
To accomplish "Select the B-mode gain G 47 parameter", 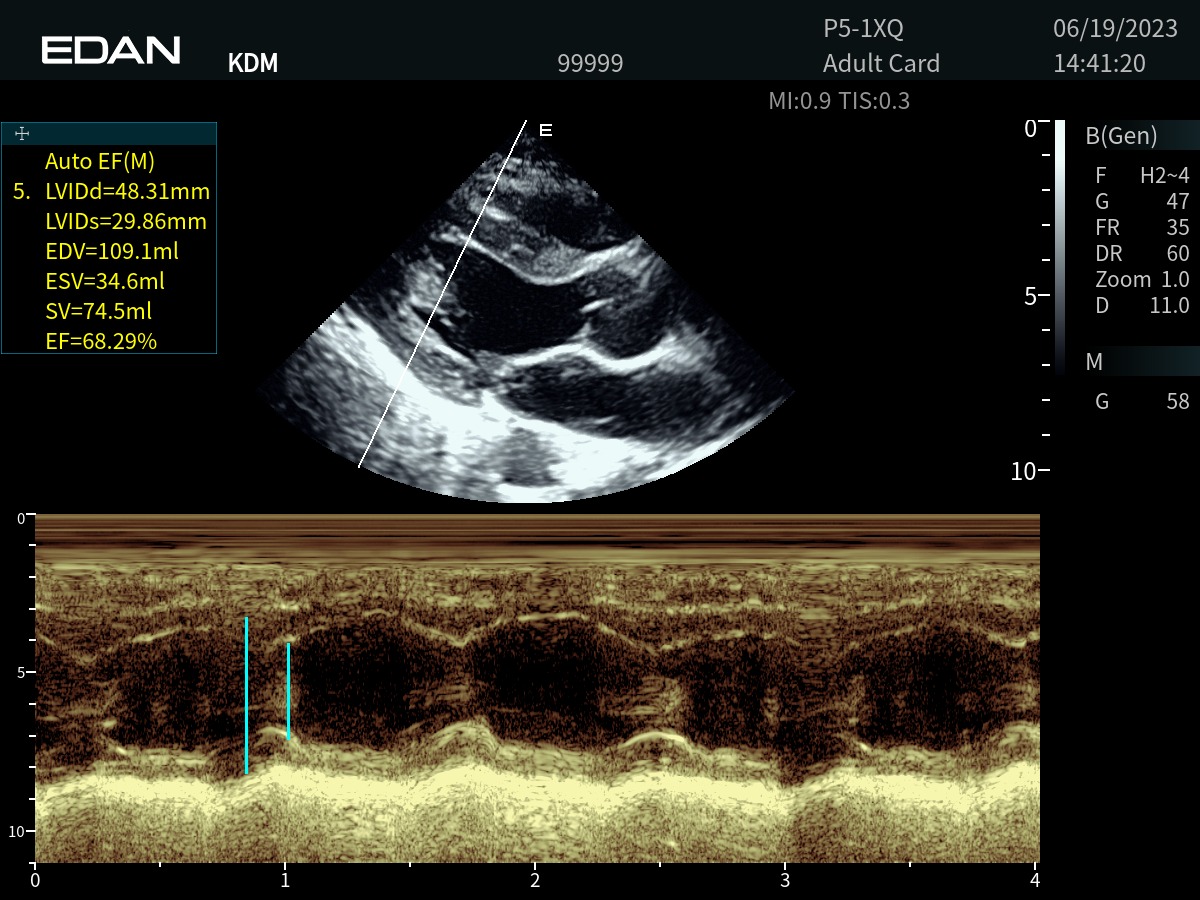I will [1142, 202].
